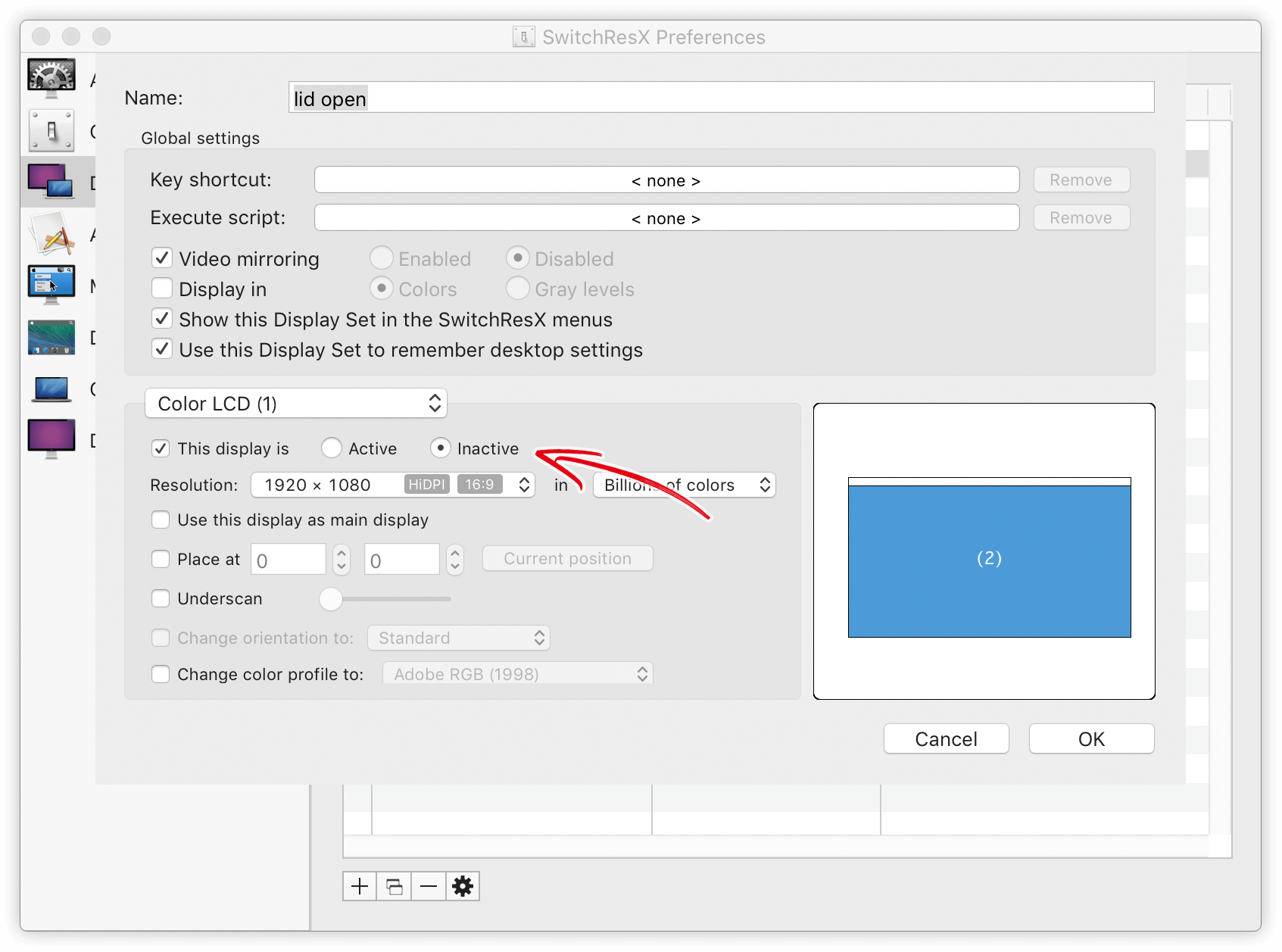Click the Name field containing lid open
The image size is (1282, 952).
click(722, 98)
